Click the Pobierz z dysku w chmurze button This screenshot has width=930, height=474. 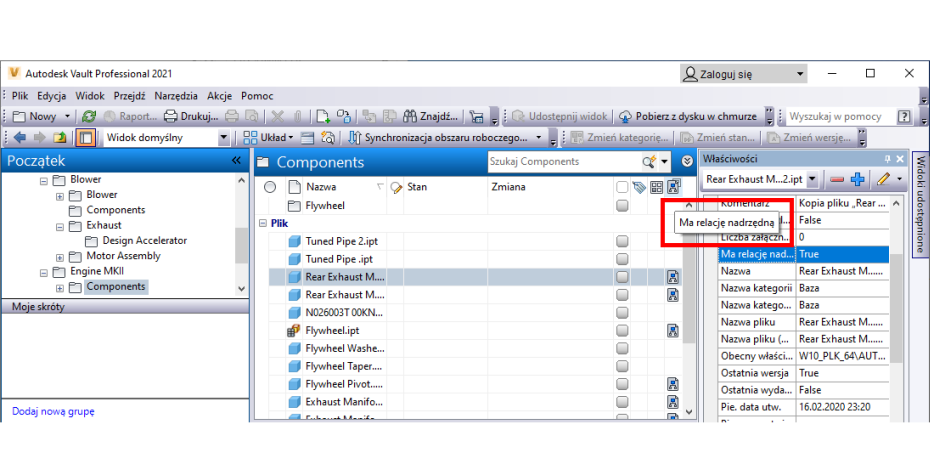click(x=688, y=116)
